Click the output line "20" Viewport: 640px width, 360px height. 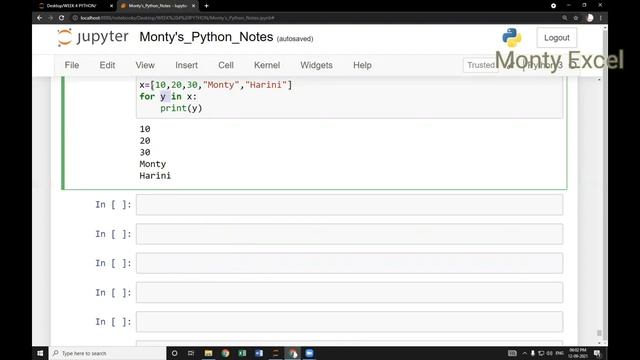coord(145,141)
